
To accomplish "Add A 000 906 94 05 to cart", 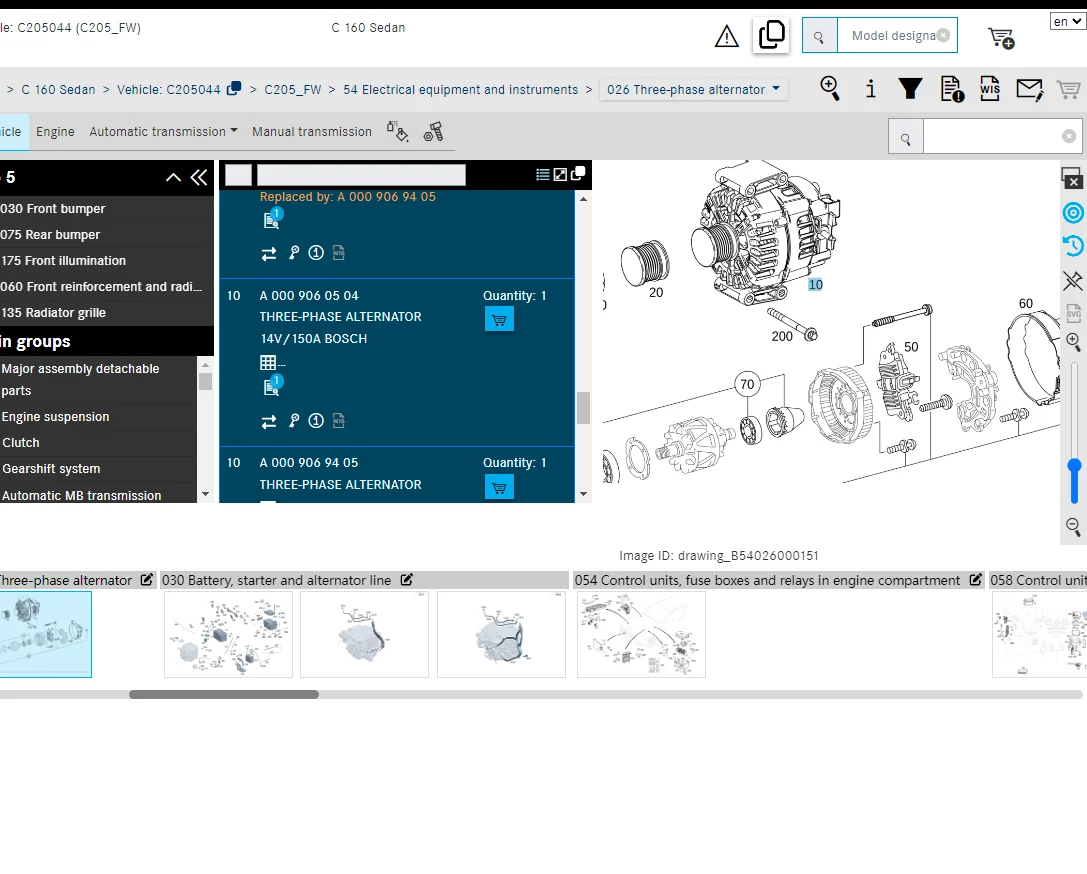I will pyautogui.click(x=499, y=487).
